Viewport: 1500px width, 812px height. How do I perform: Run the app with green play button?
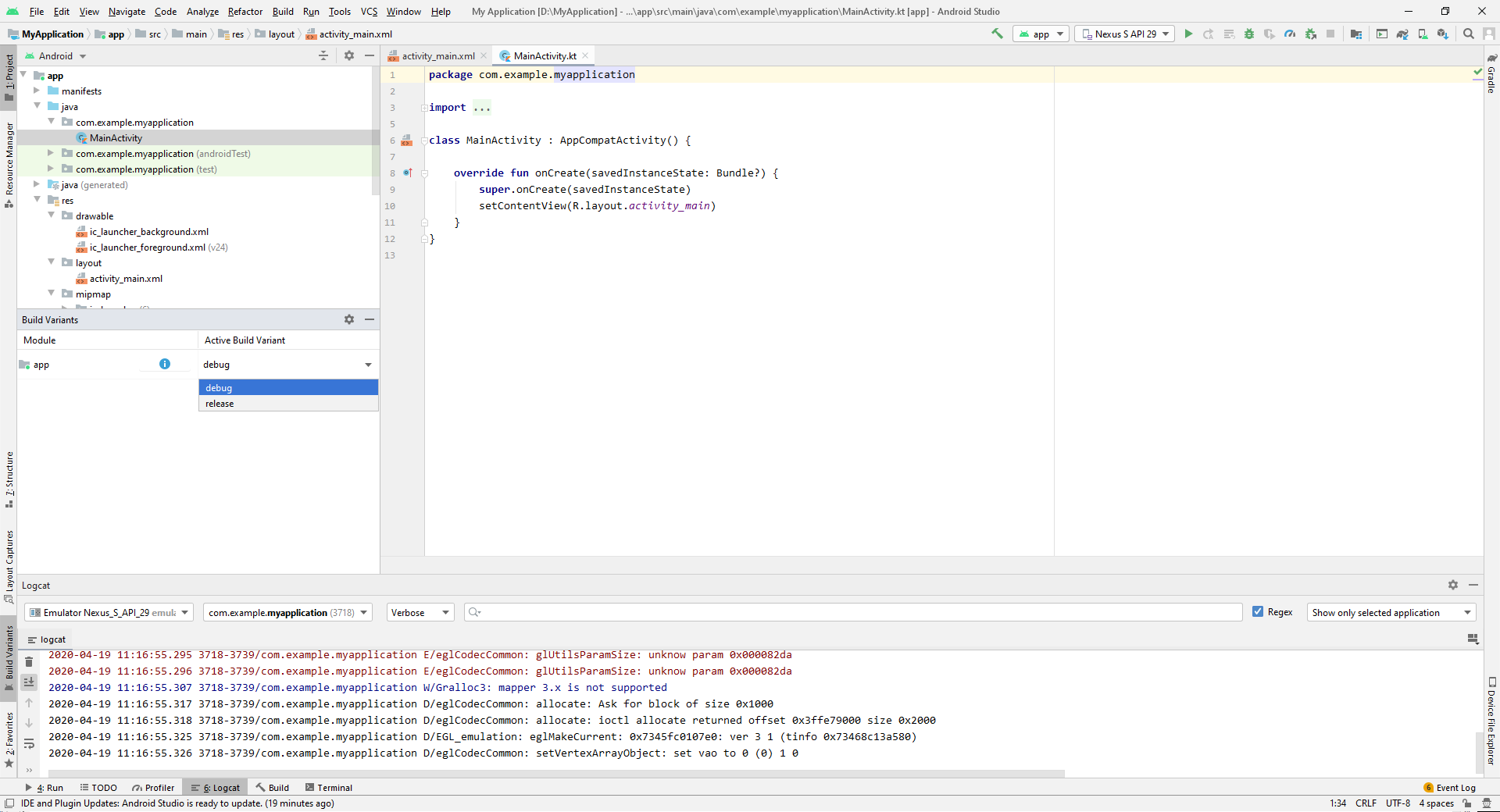coord(1188,34)
